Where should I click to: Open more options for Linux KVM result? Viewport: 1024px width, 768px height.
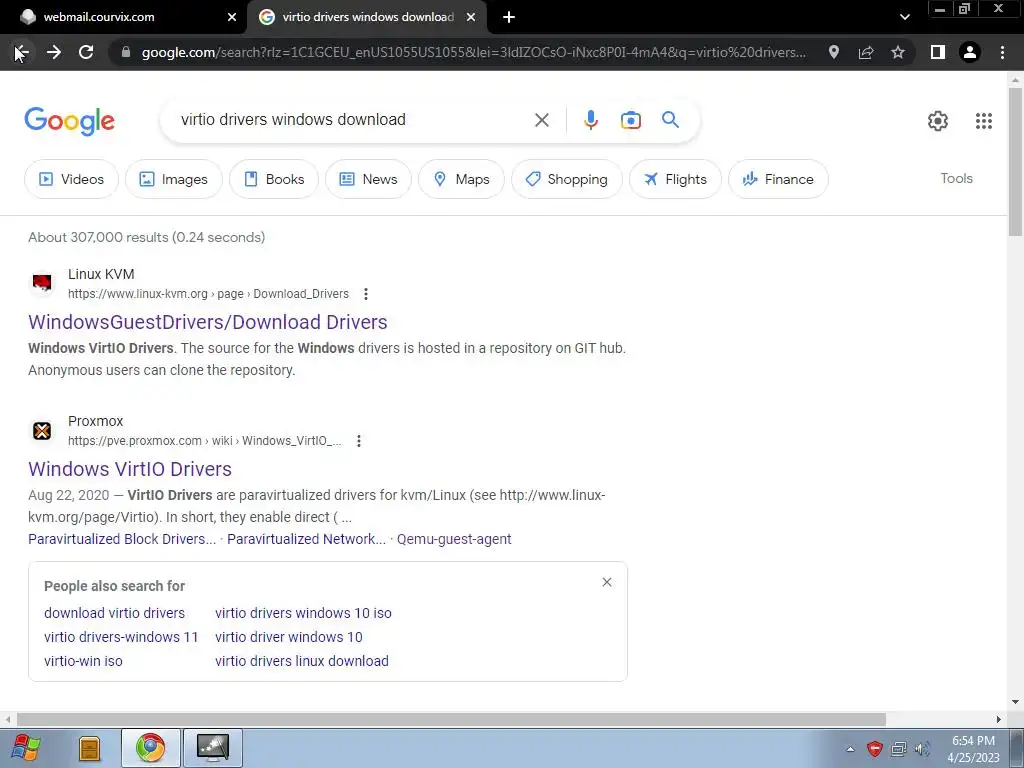pyautogui.click(x=366, y=294)
